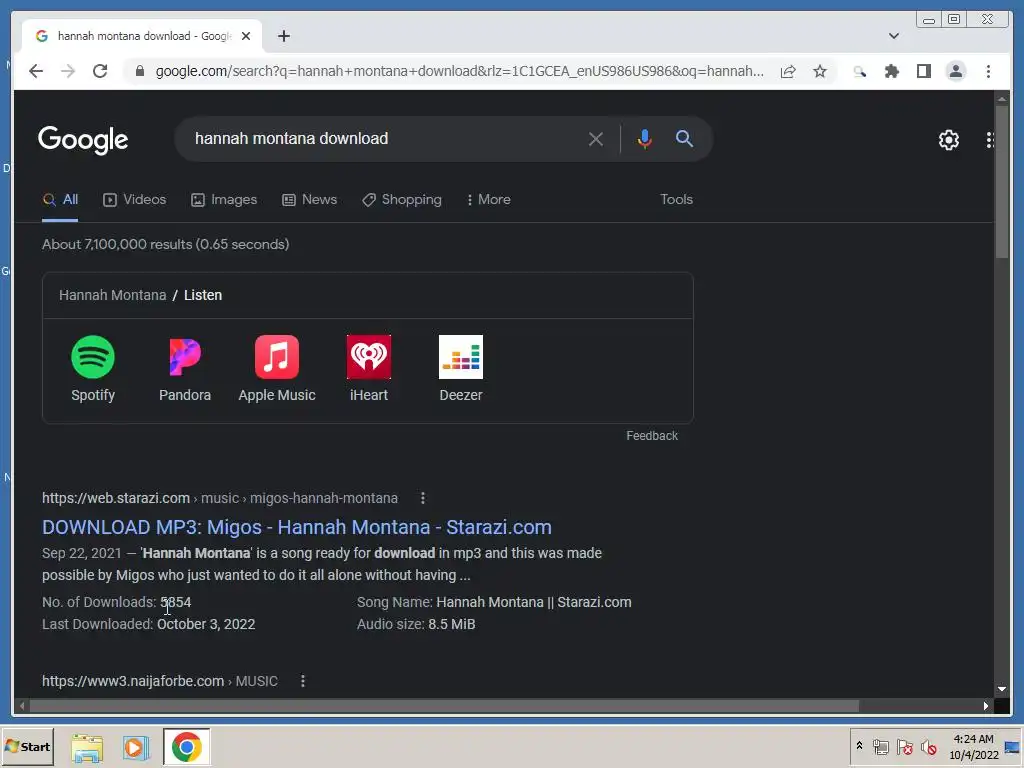1024x768 pixels.
Task: Click the scroll right arrow
Action: [x=985, y=706]
